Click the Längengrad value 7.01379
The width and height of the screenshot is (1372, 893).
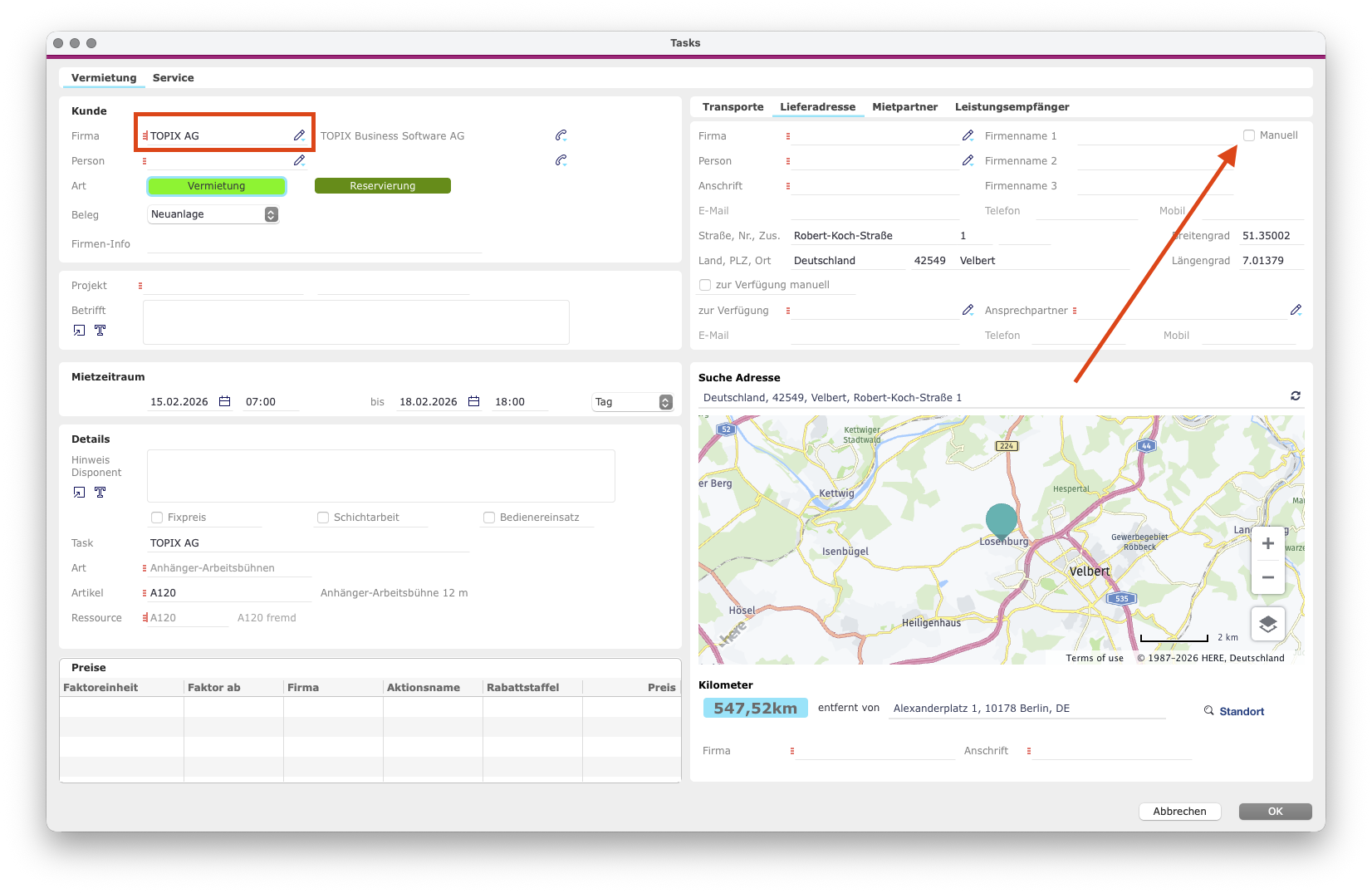click(1271, 261)
